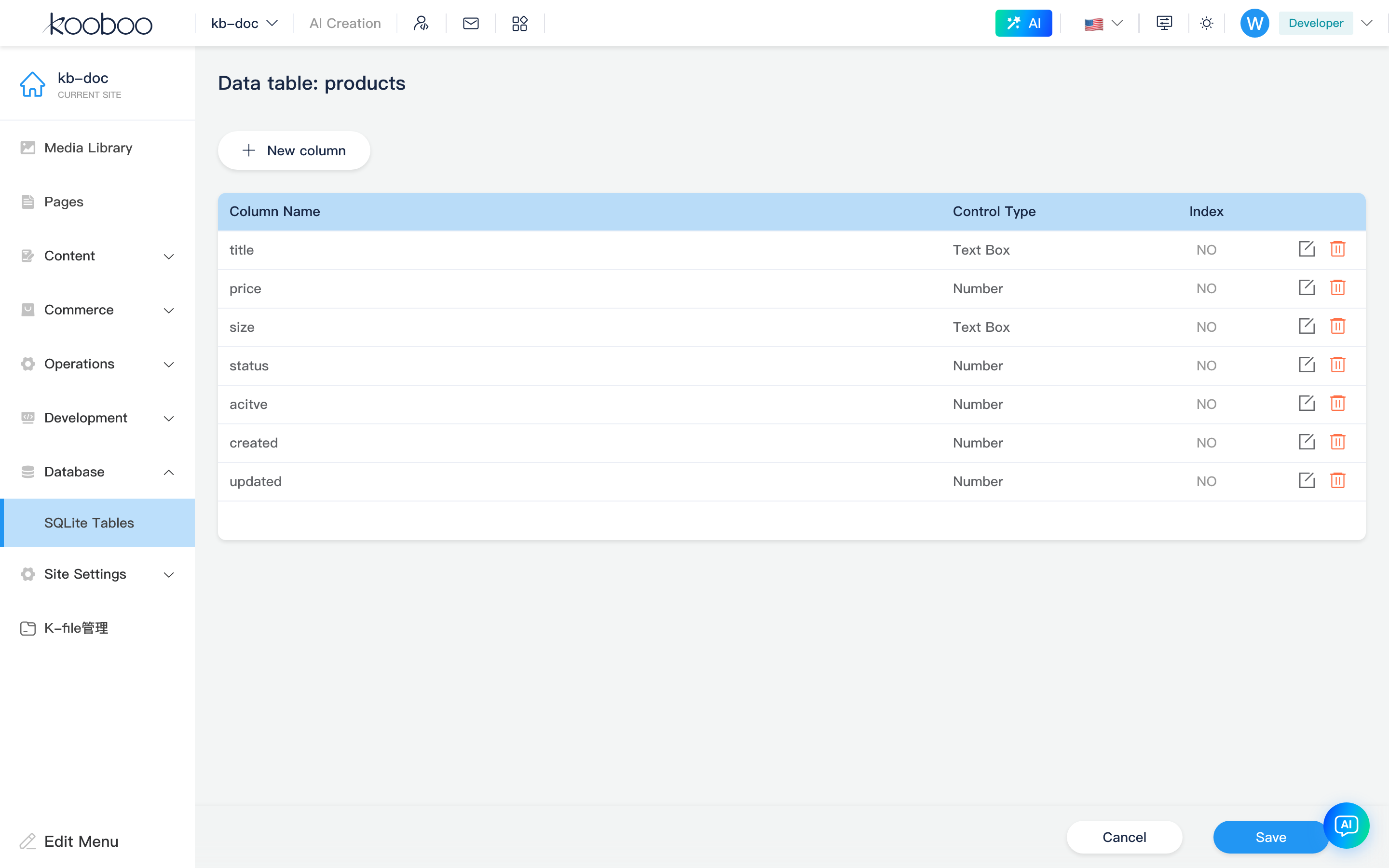
Task: Open the kb-doc site dropdown
Action: pyautogui.click(x=245, y=23)
